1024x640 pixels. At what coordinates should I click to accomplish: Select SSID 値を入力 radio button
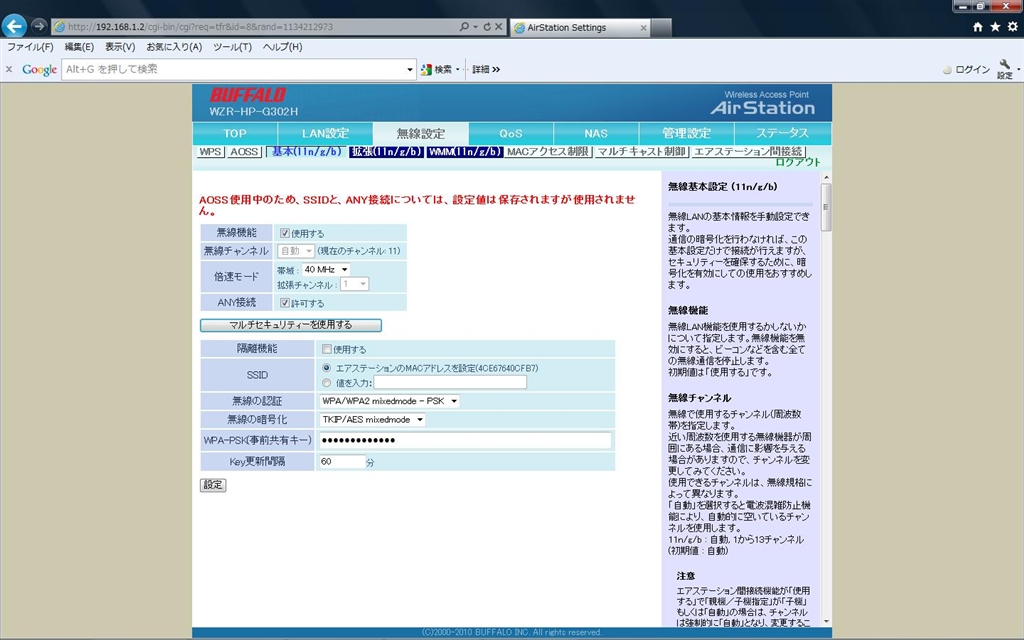327,383
